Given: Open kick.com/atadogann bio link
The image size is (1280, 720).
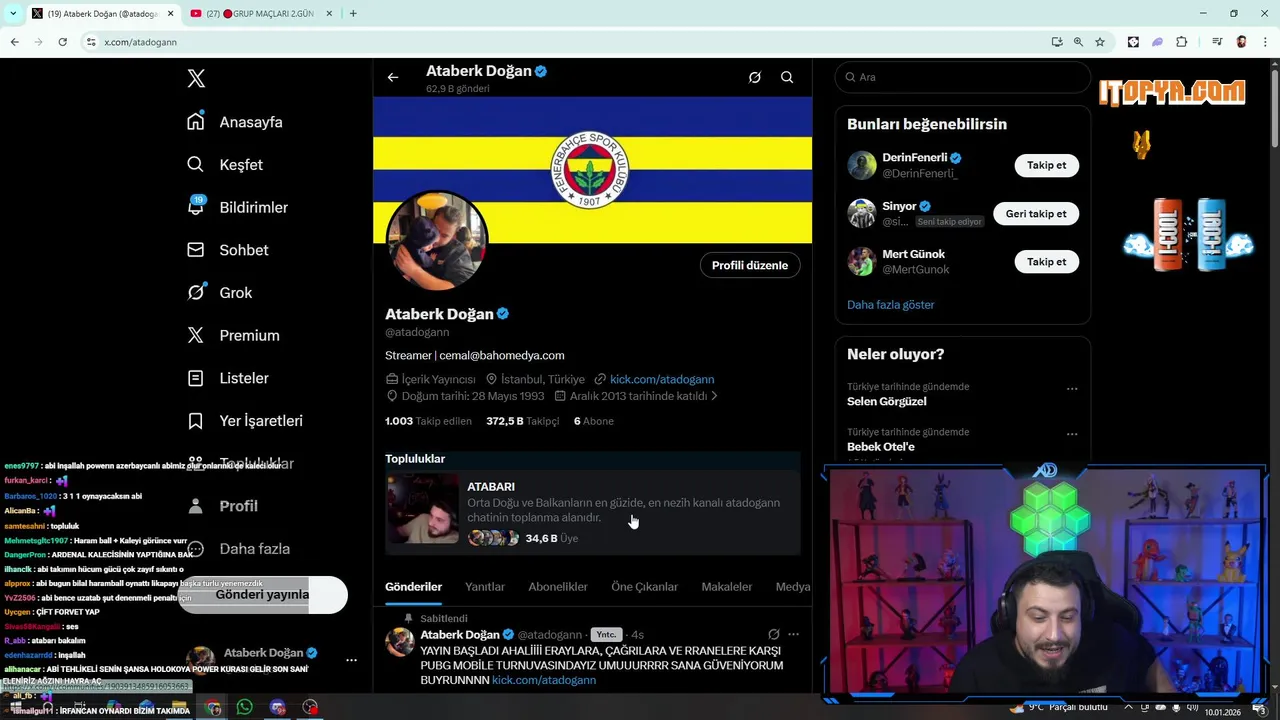Looking at the screenshot, I should pyautogui.click(x=662, y=379).
